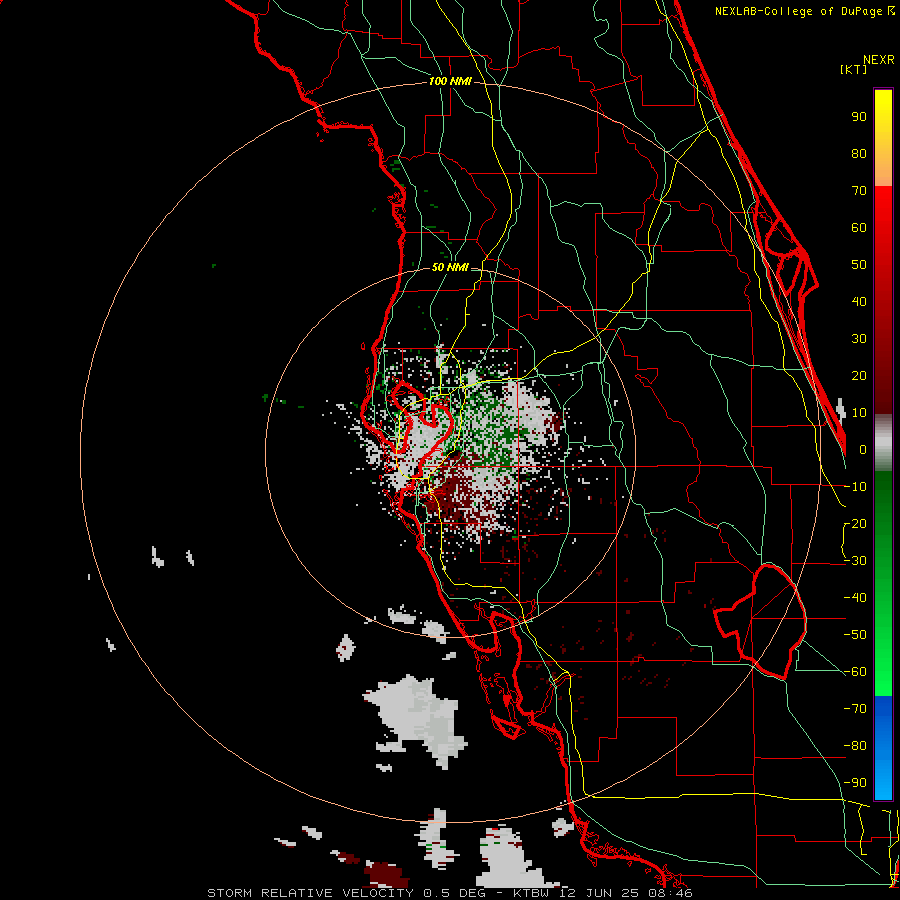900x900 pixels.
Task: Click the "-50" scale value
Action: tap(855, 635)
